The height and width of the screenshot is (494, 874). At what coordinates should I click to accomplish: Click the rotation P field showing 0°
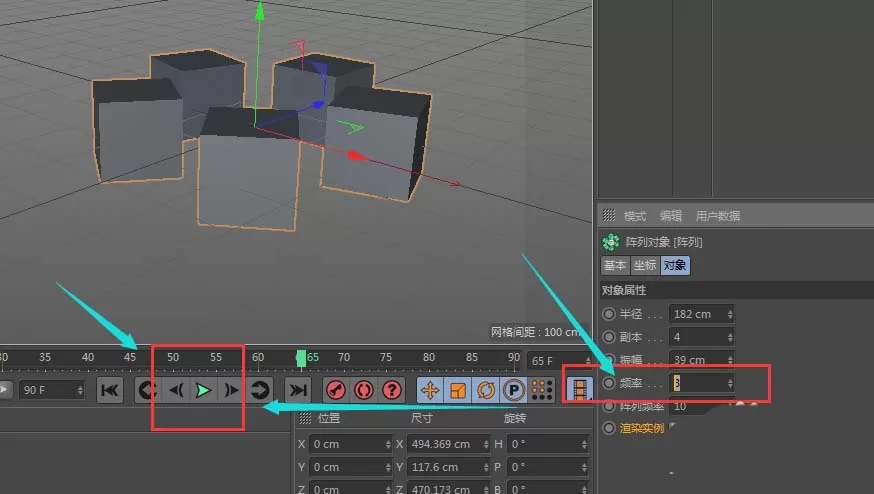(547, 467)
